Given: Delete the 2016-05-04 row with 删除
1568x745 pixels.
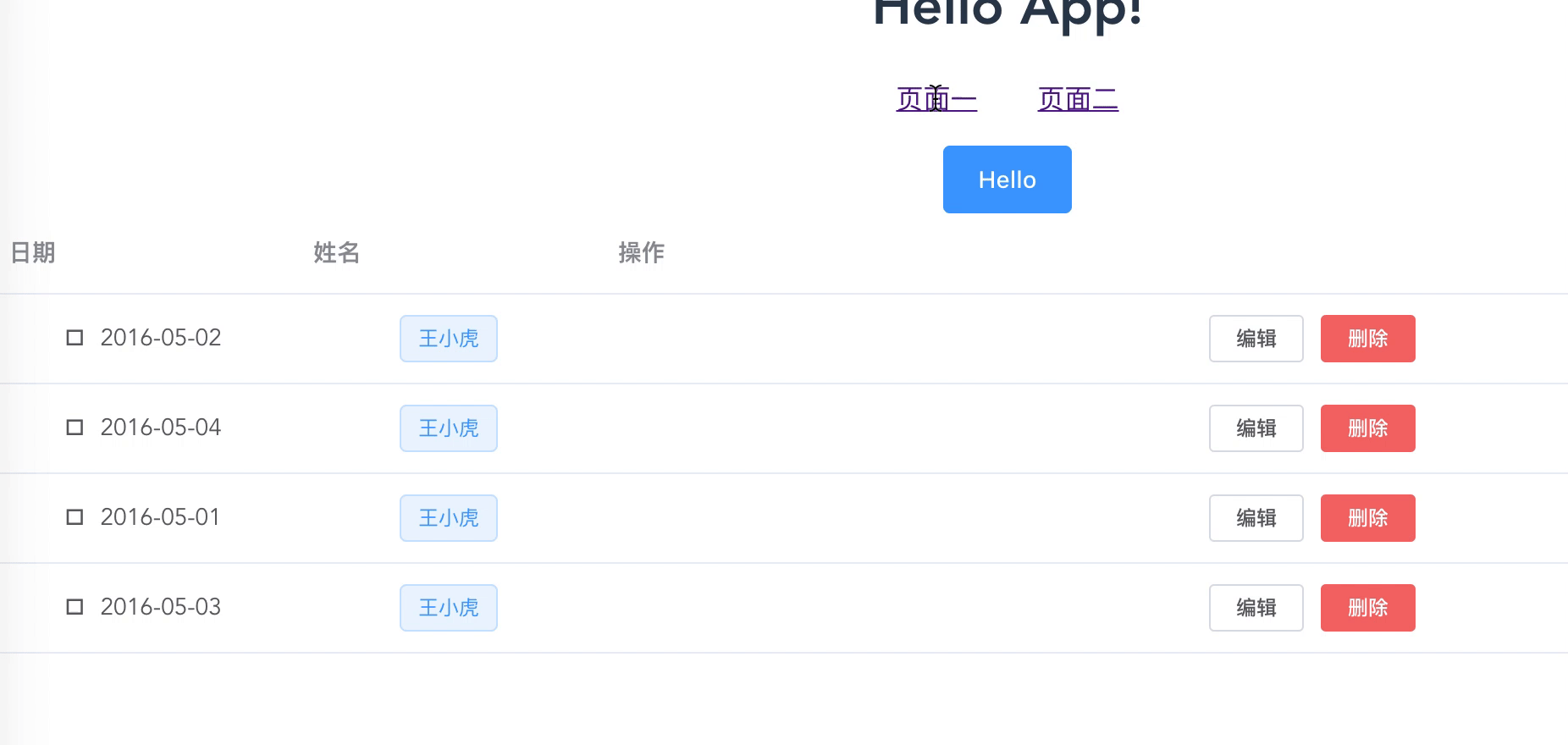Looking at the screenshot, I should tap(1368, 428).
